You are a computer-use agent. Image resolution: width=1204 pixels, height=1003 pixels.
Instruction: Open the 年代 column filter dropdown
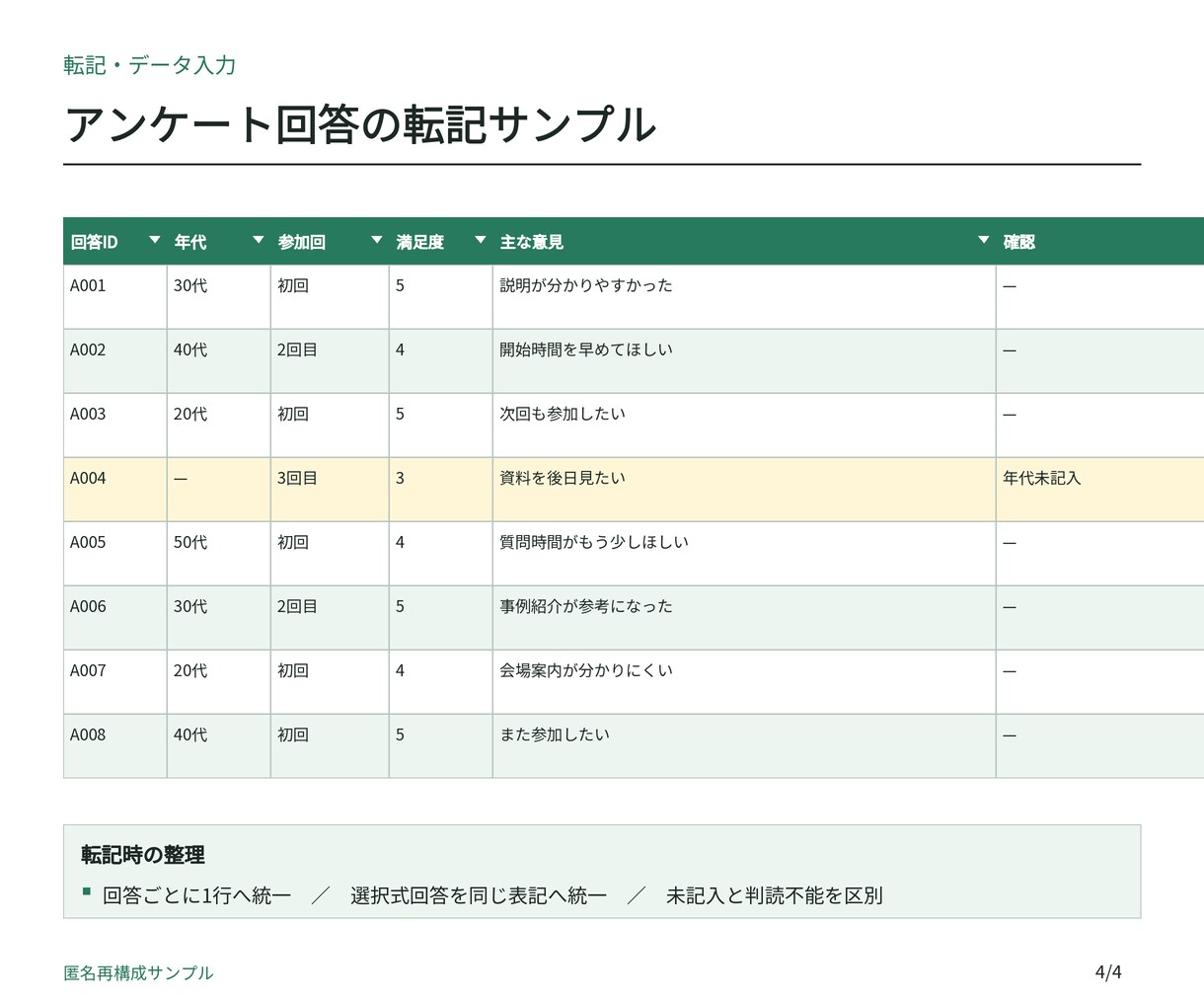(259, 241)
